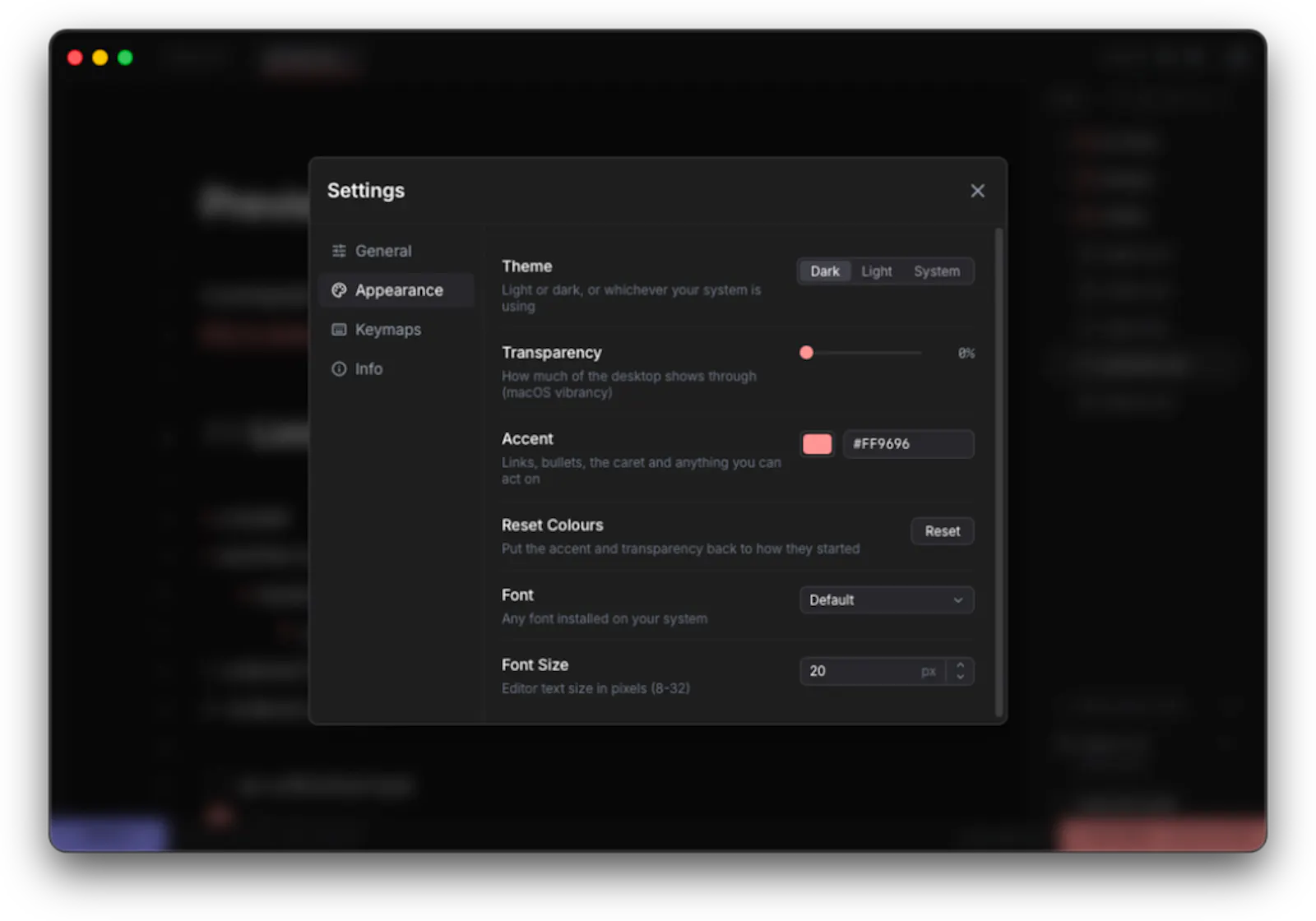Click the Reset Colours heading text
The image size is (1316, 921).
[x=553, y=525]
